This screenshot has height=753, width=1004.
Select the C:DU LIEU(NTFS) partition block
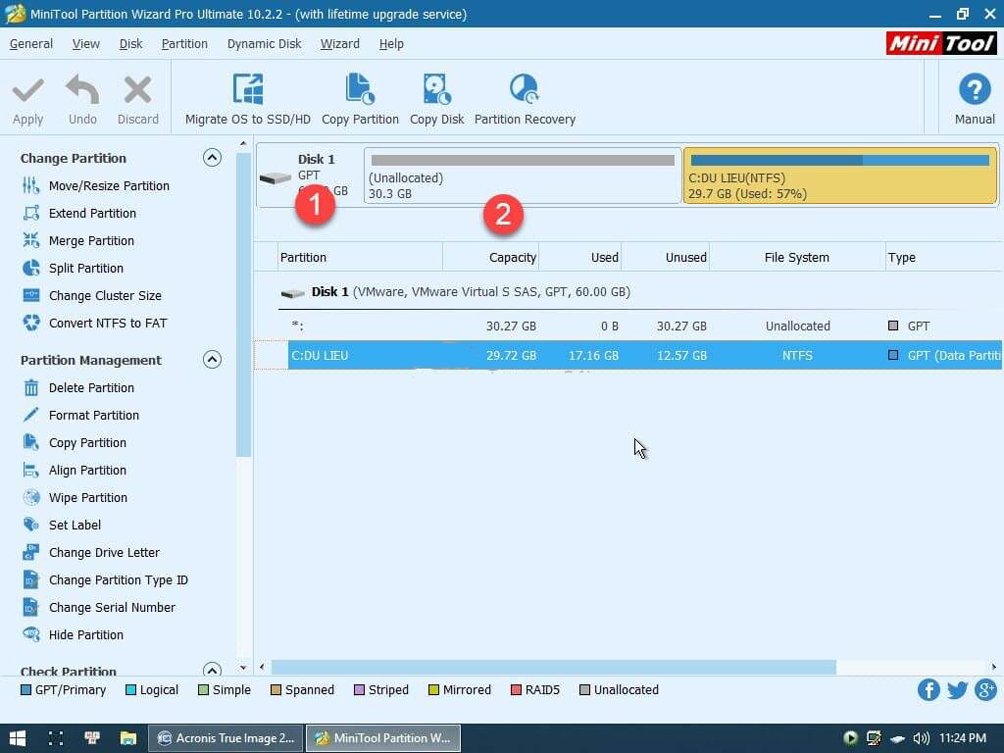tap(840, 176)
